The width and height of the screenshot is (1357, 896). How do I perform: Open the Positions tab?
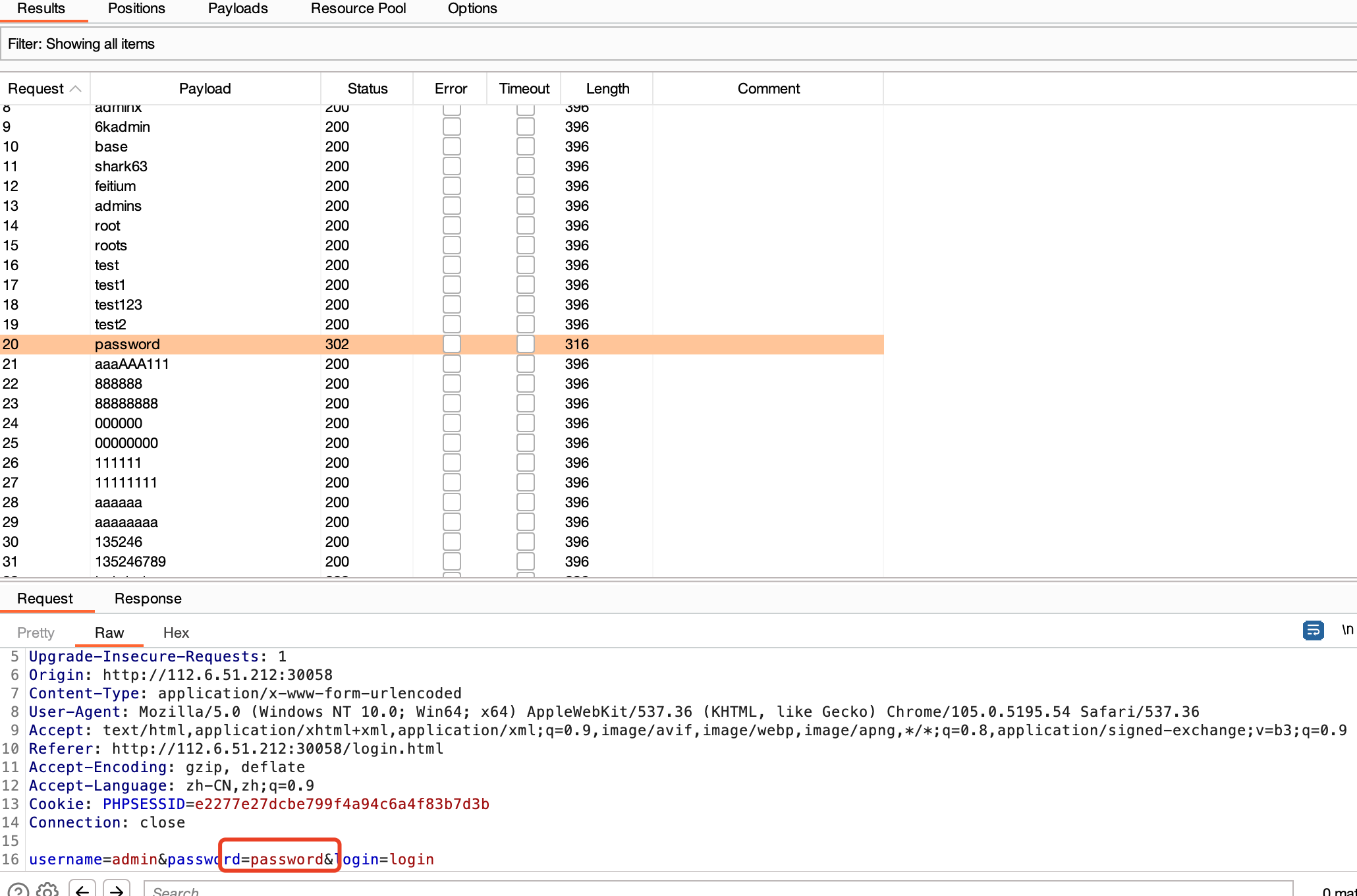(136, 9)
